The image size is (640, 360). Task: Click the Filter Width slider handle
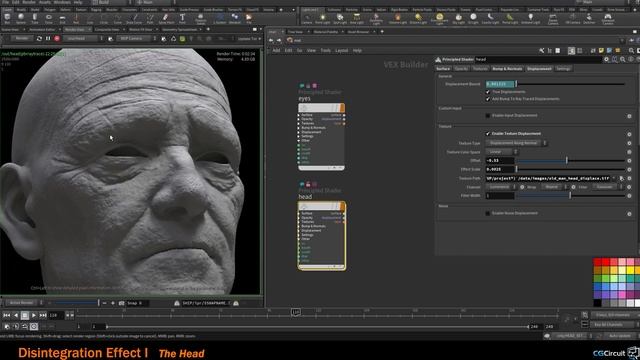click(570, 196)
